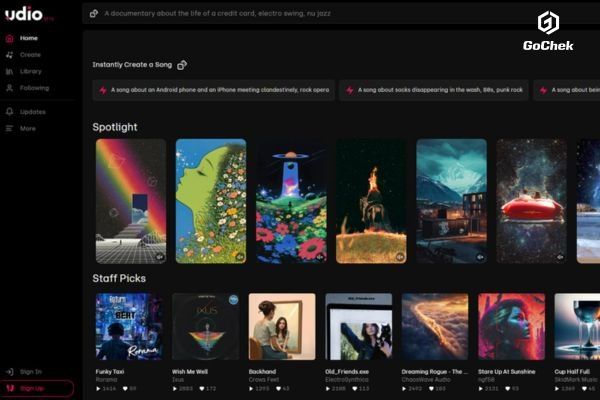Click the heart icon under Funky Taxi
Image resolution: width=600 pixels, height=400 pixels.
pyautogui.click(x=125, y=389)
